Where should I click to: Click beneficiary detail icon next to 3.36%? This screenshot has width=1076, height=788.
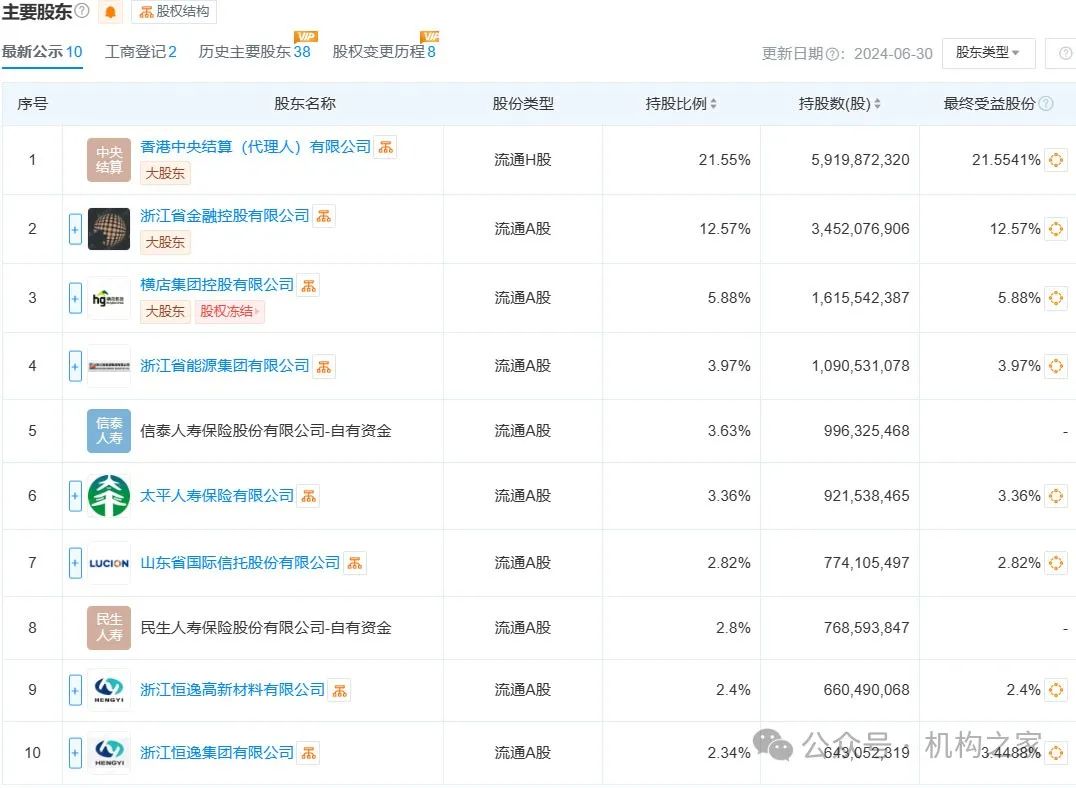click(x=1055, y=496)
